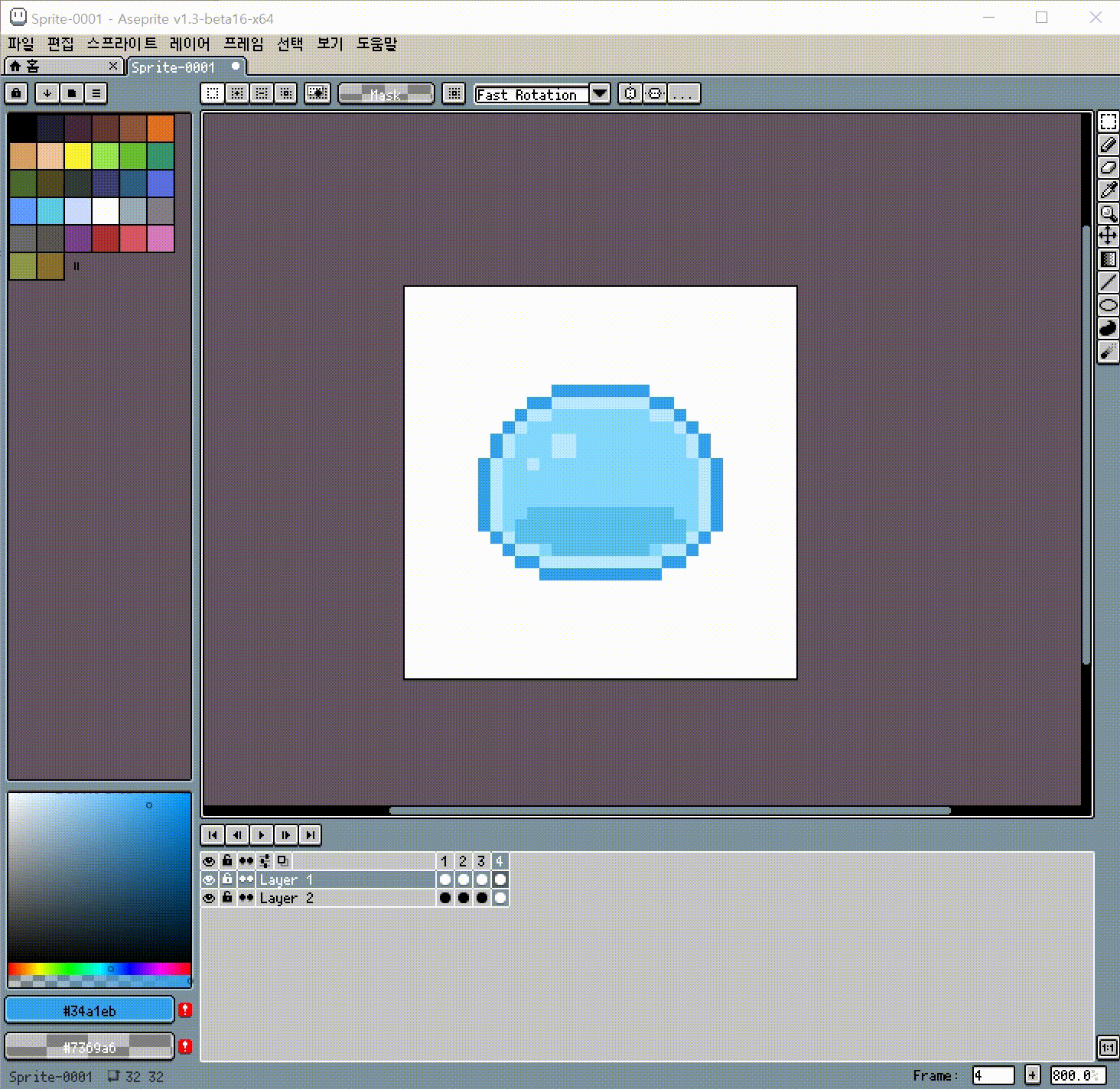Screen dimensions: 1120x1089
Task: Hide Layer 2 with its eye icon
Action: point(209,898)
